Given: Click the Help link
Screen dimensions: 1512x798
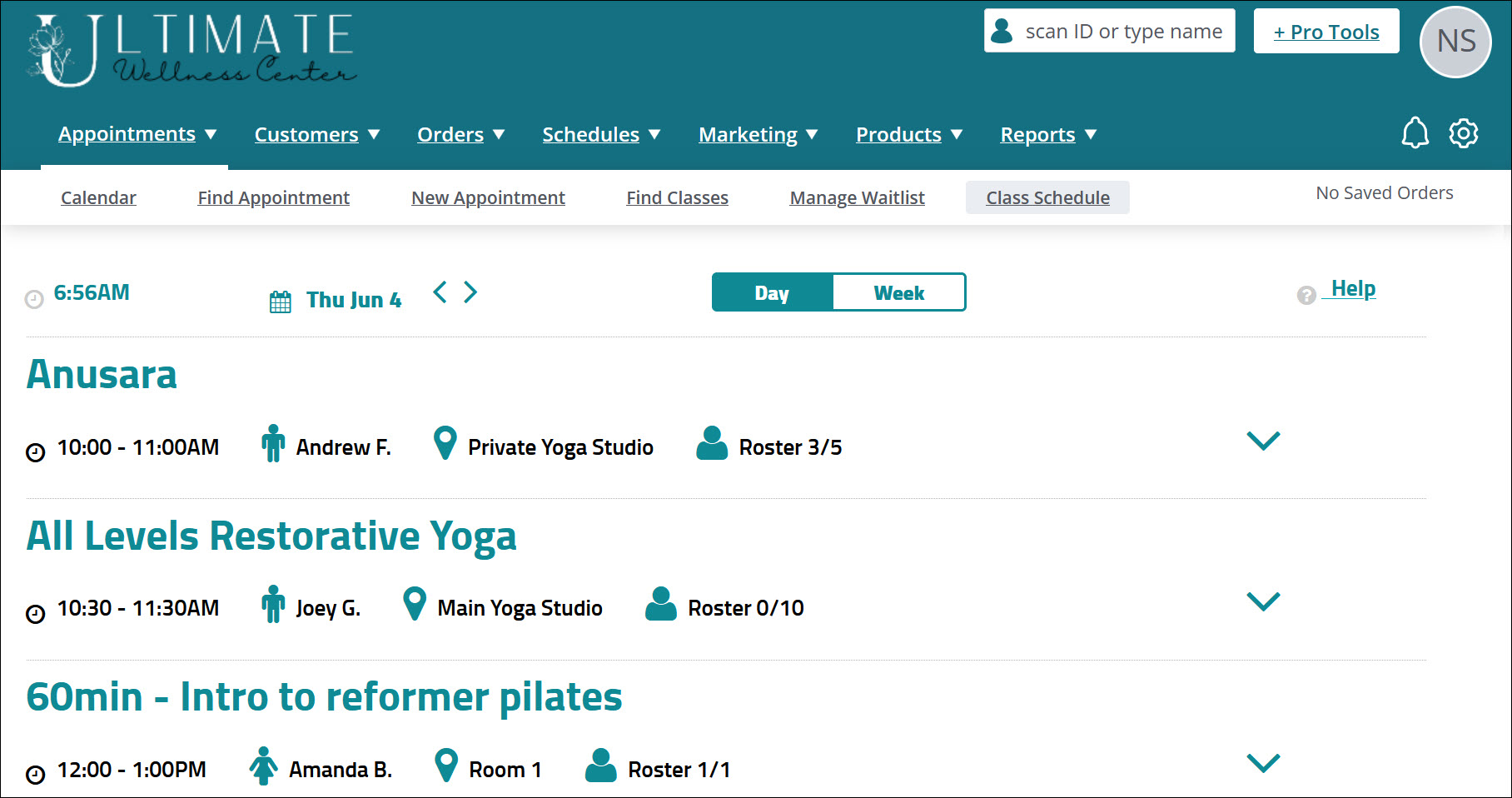Looking at the screenshot, I should (1353, 289).
